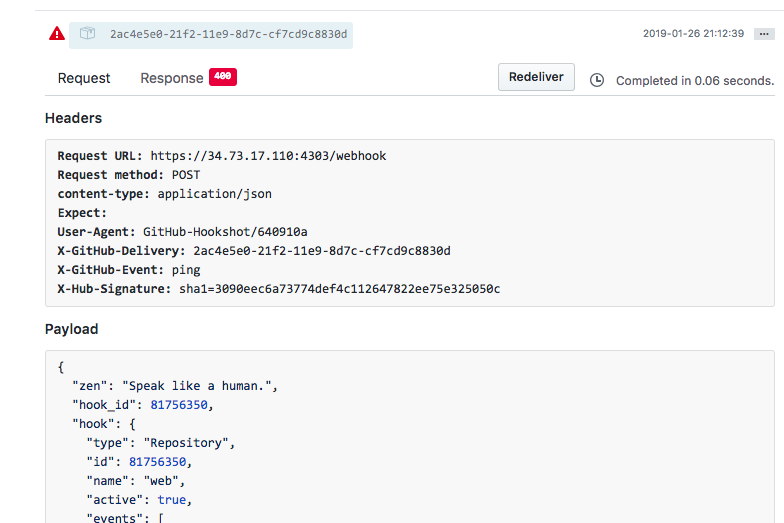Click the Payload section heading
Screen dimensions: 784x523
click(x=72, y=329)
